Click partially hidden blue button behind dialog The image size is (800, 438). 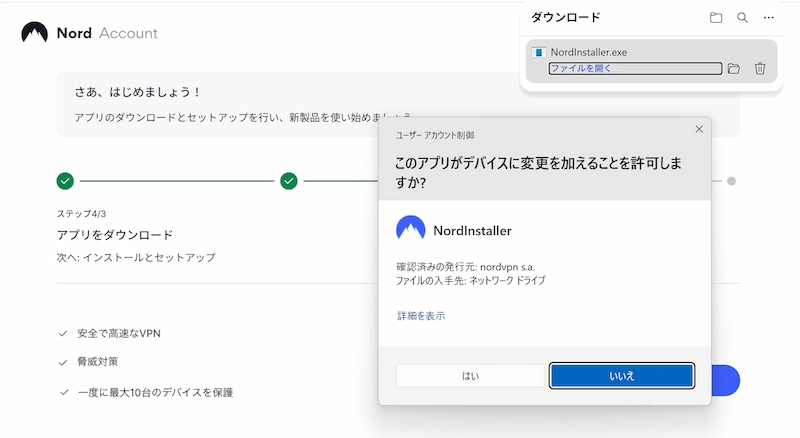point(726,380)
